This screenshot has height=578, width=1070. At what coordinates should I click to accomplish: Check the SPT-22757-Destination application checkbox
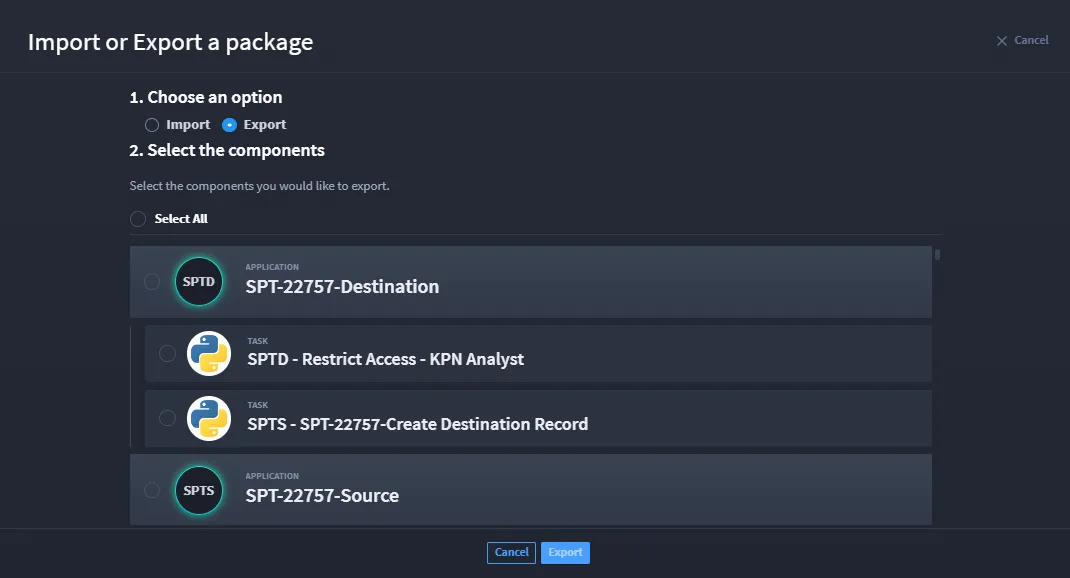coord(151,281)
